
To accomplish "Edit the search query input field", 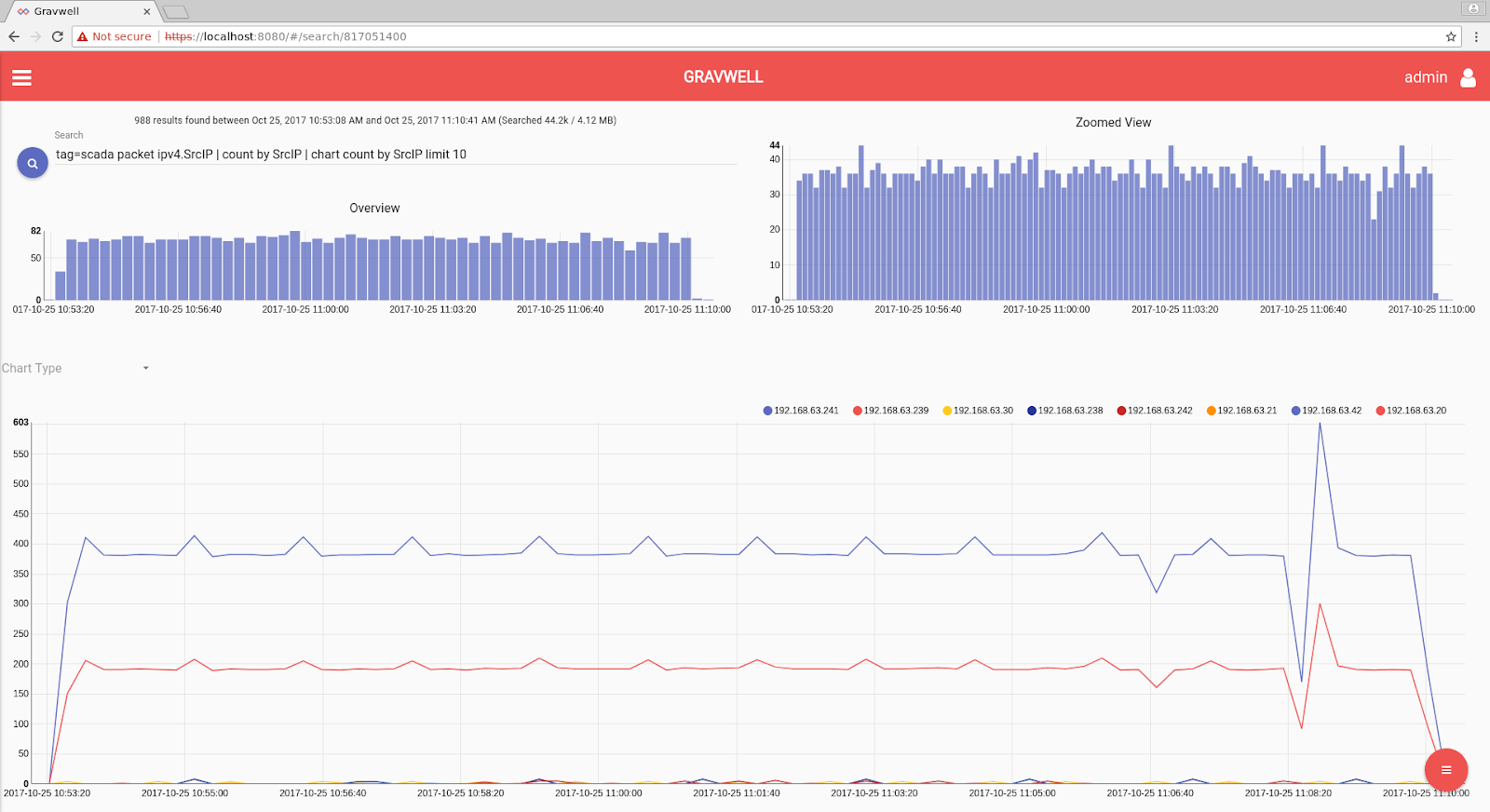I will coord(396,155).
